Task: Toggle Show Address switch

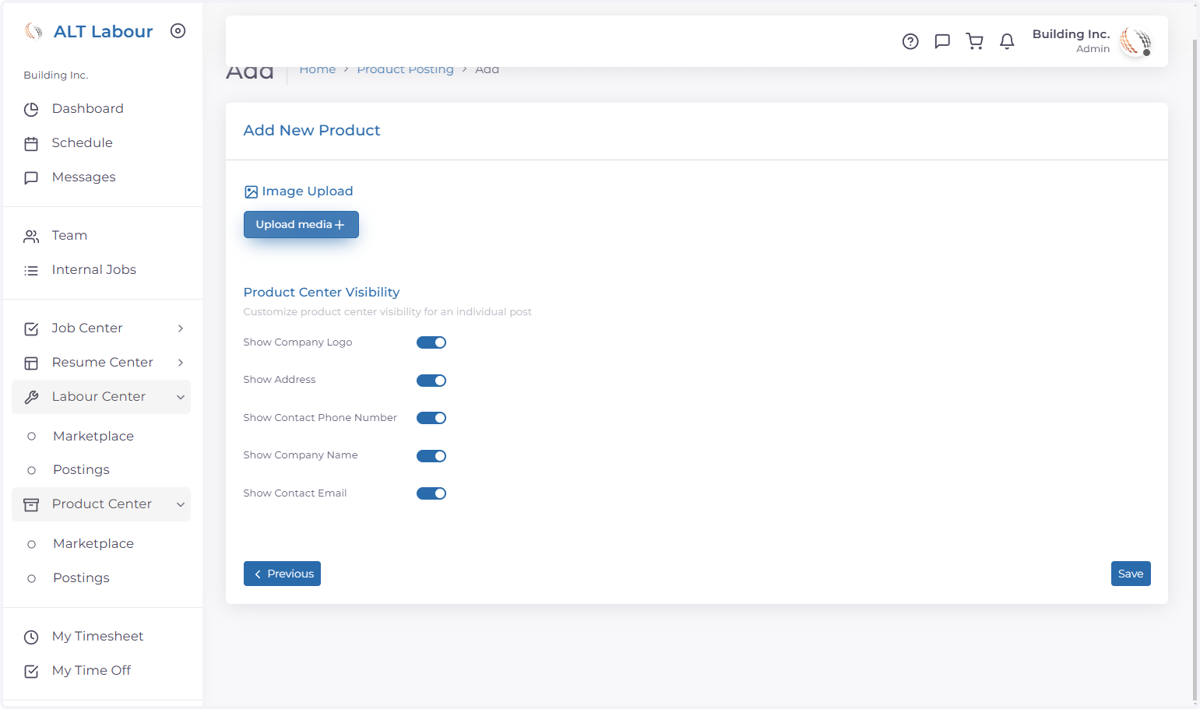Action: tap(431, 380)
